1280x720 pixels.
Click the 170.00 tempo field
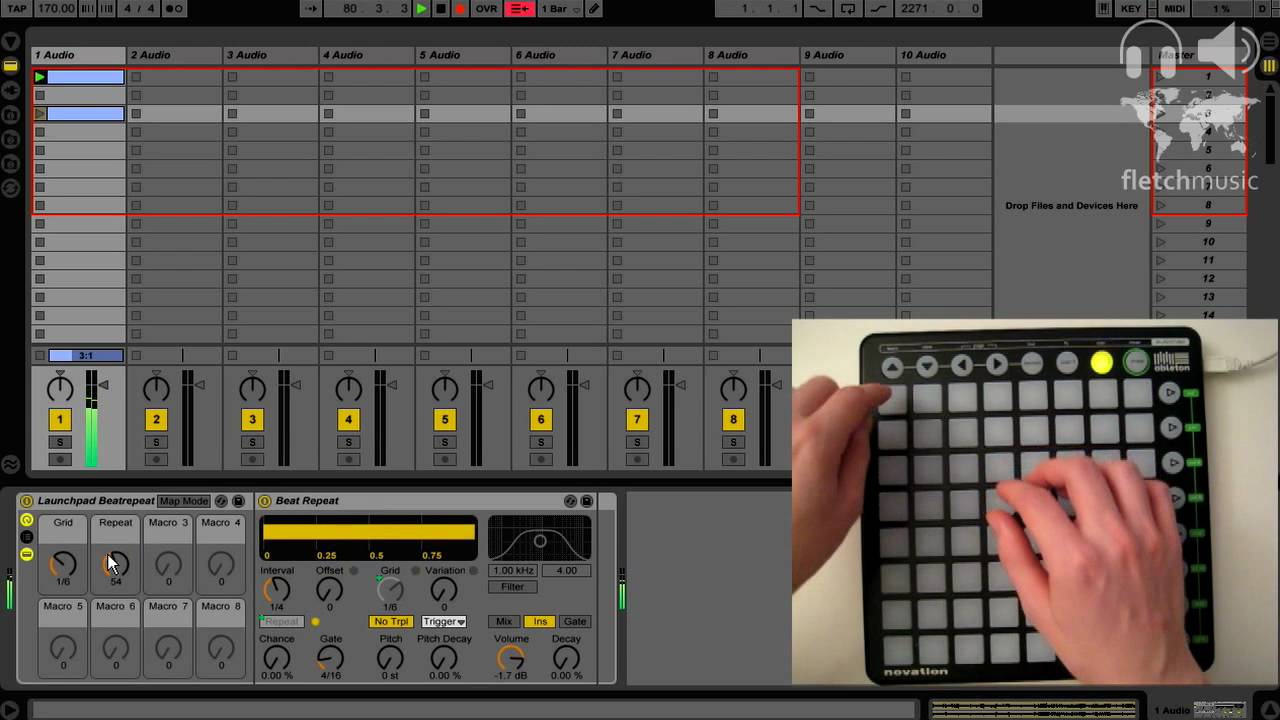click(55, 9)
